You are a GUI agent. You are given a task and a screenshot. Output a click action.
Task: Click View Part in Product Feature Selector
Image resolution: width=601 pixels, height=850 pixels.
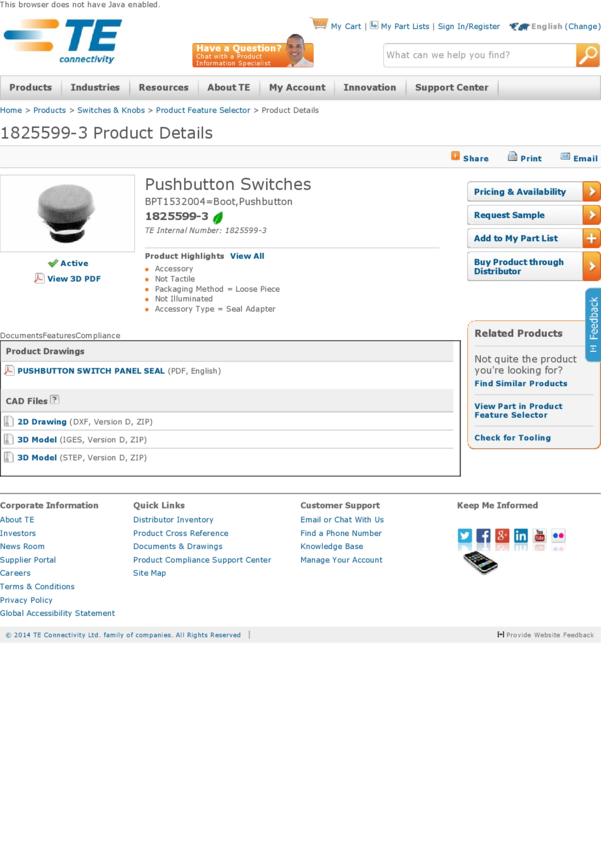[x=518, y=410]
